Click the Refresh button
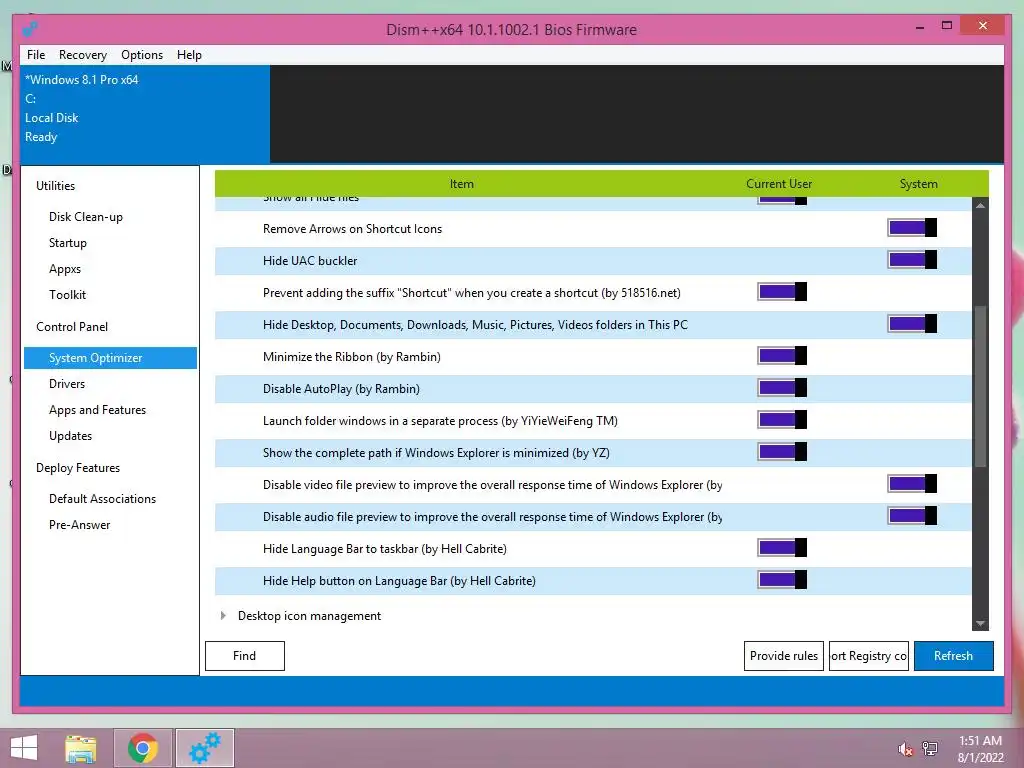 [953, 656]
